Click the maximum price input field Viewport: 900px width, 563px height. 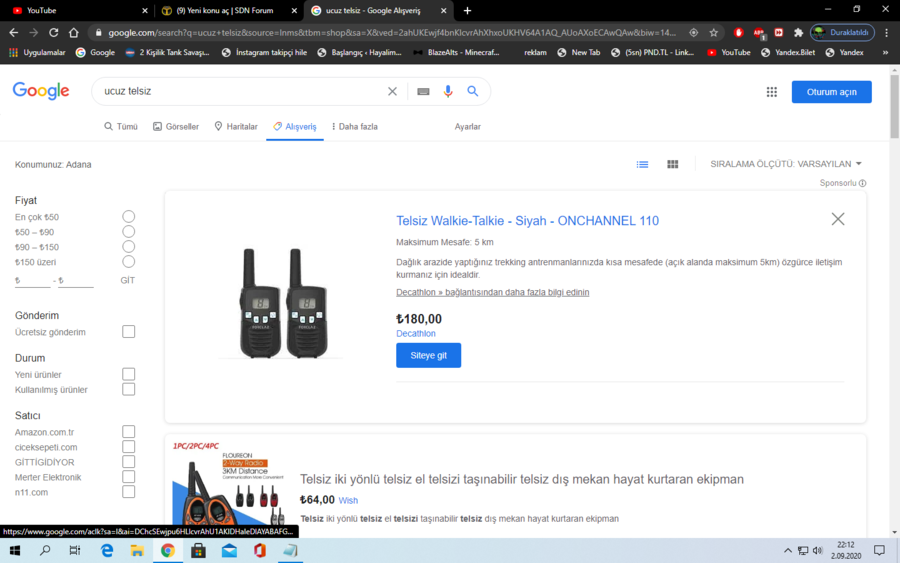click(76, 280)
